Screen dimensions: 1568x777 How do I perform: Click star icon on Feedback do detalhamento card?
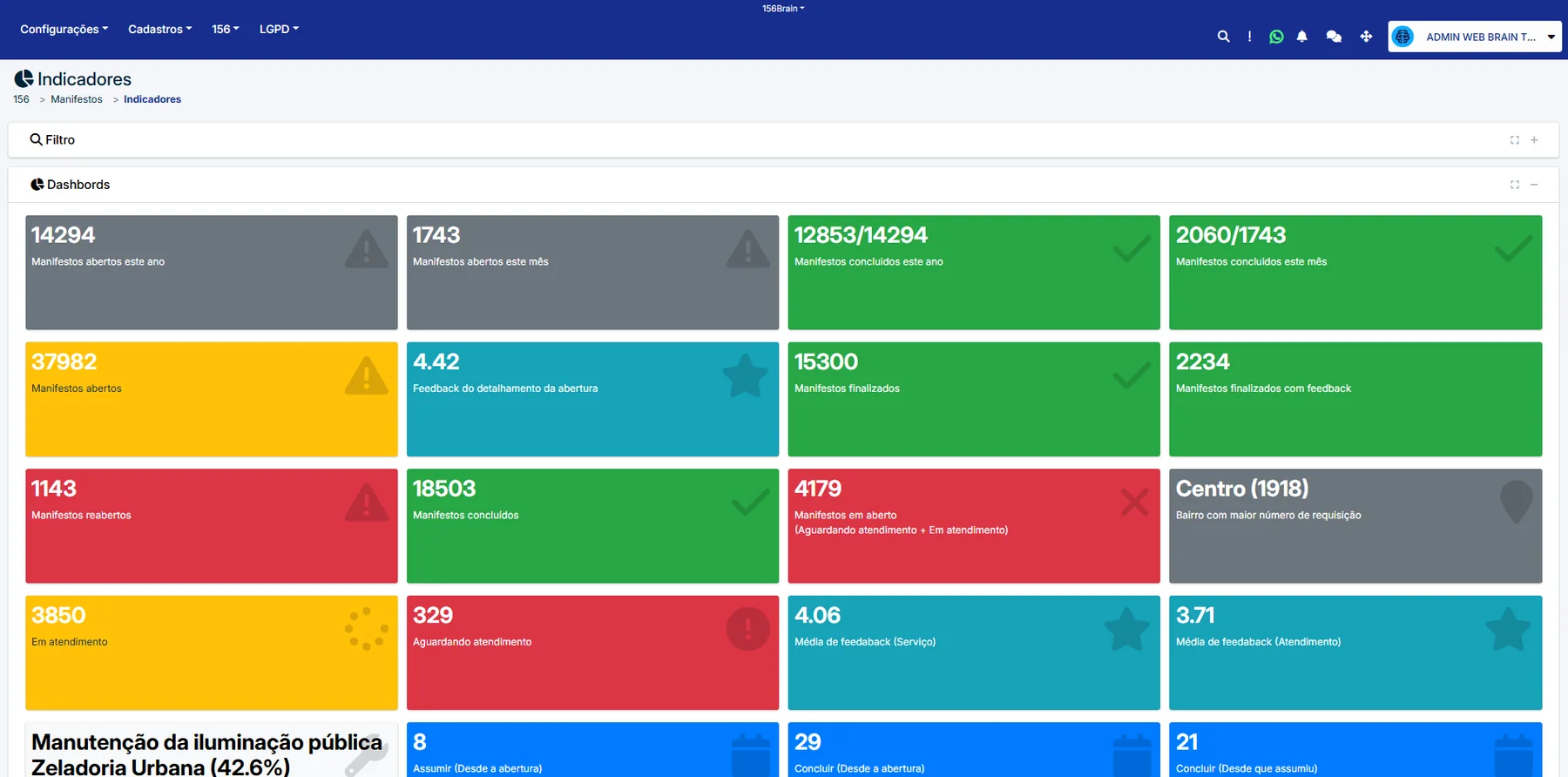(x=746, y=375)
